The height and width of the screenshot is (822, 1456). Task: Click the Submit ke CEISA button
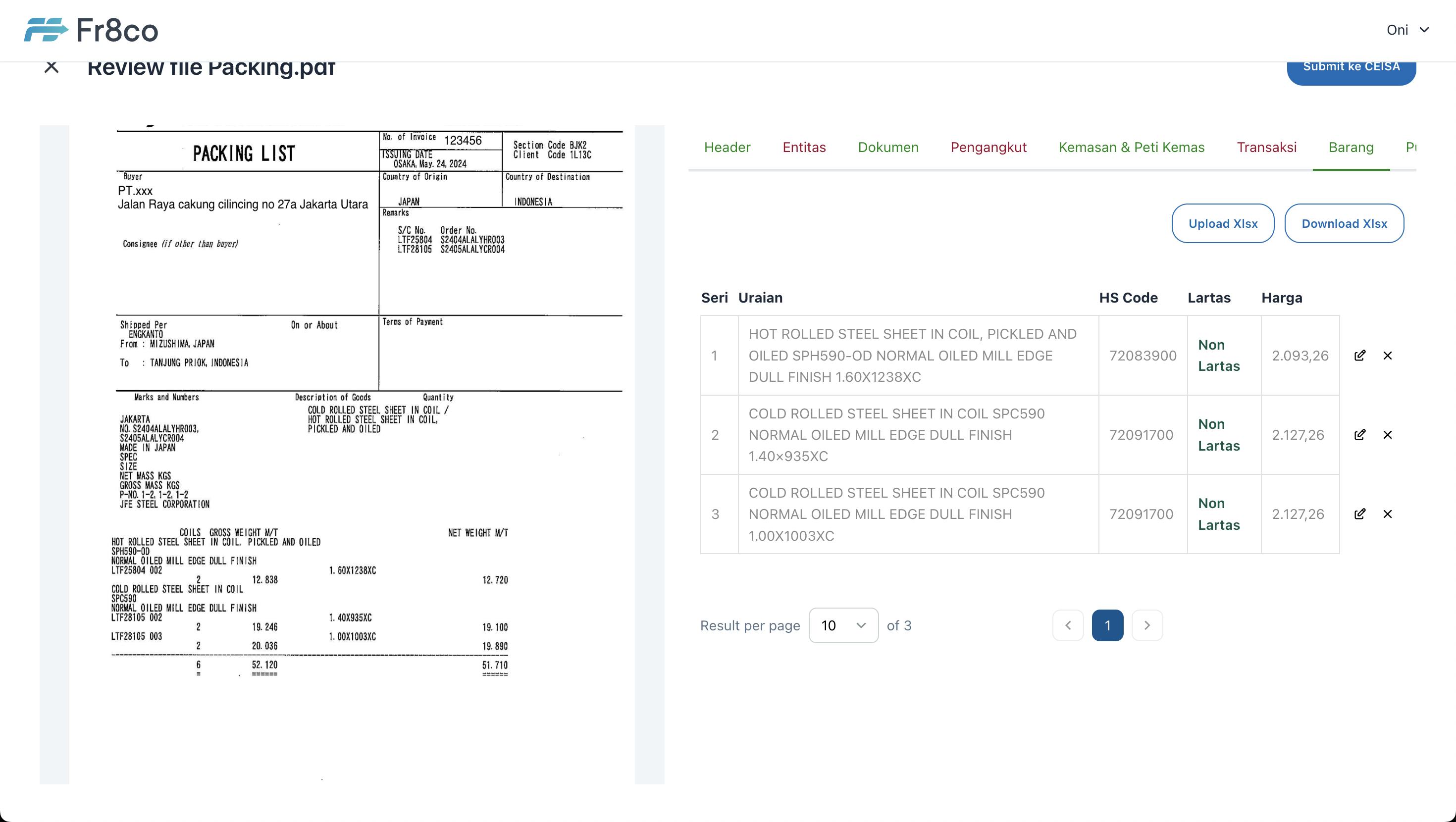(x=1351, y=66)
